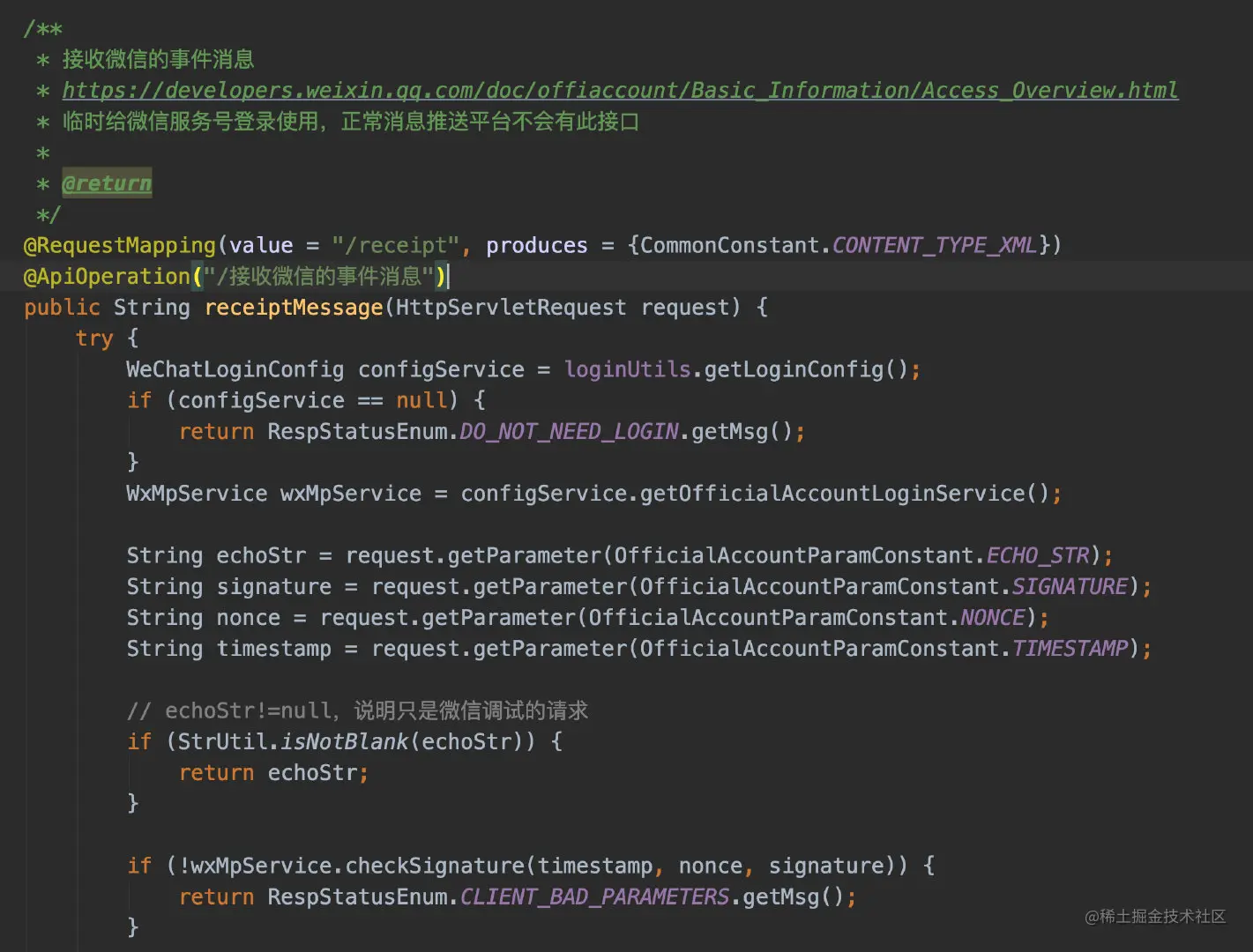The image size is (1253, 952).
Task: Click the "接收微信的事件消息" Javadoc comment line
Action: (158, 59)
